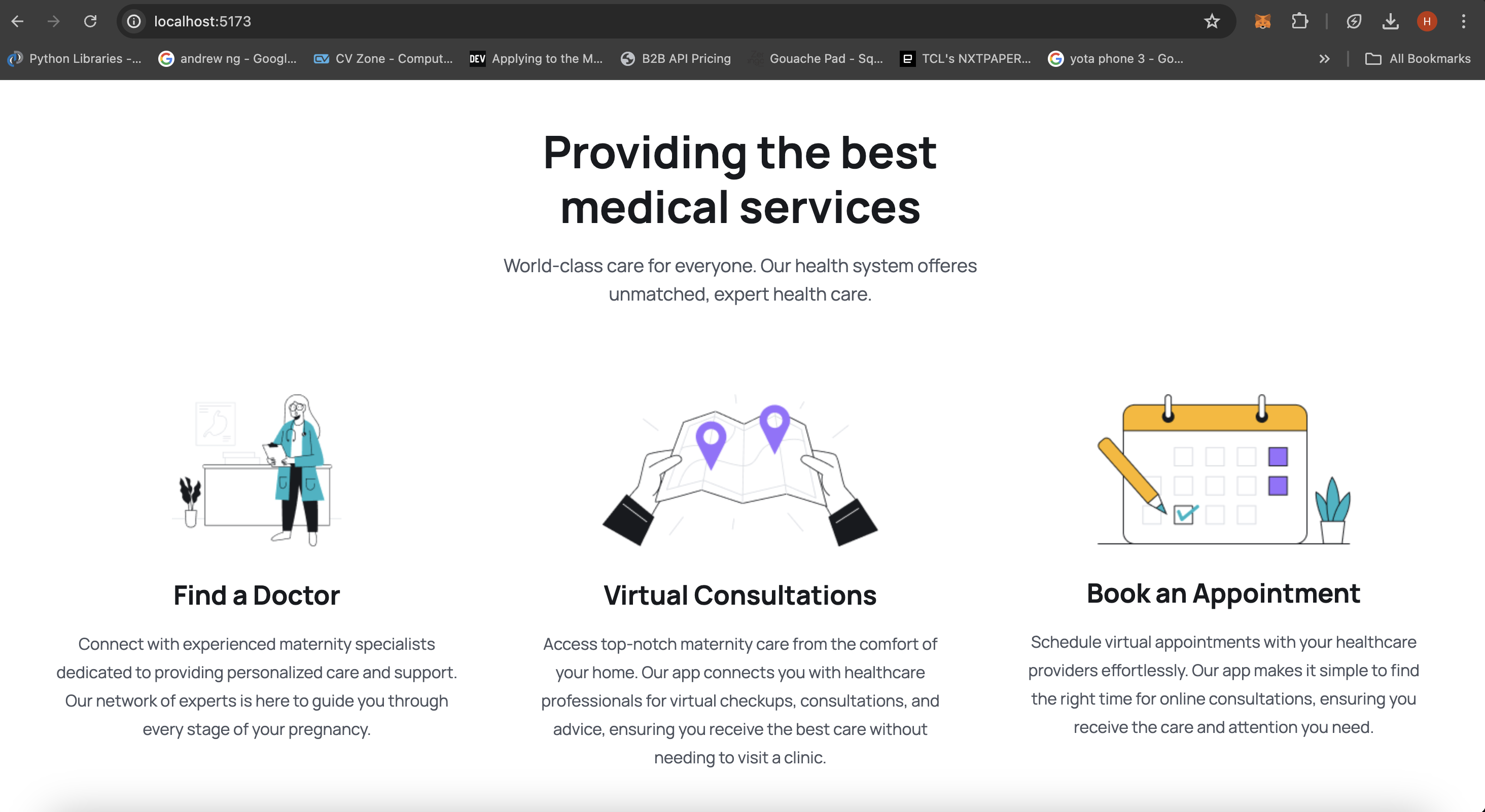The width and height of the screenshot is (1485, 812).
Task: Open the B2B API Pricing bookmark
Action: [676, 59]
